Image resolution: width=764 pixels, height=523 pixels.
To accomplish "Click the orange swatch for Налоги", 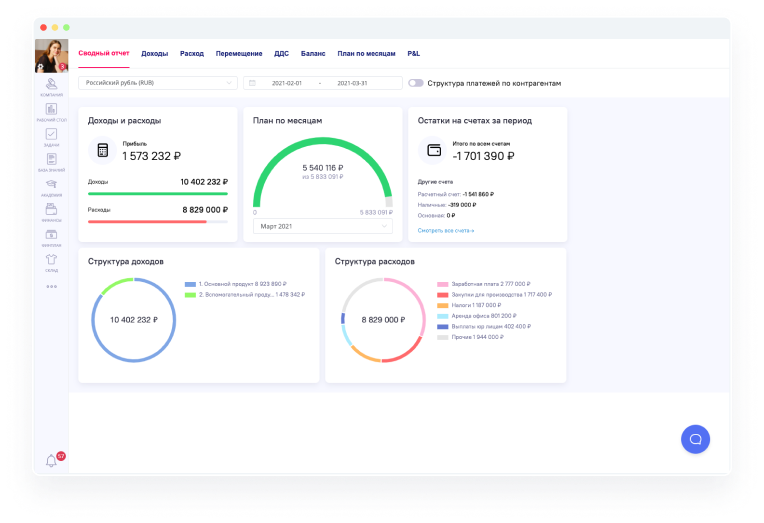I will click(442, 306).
